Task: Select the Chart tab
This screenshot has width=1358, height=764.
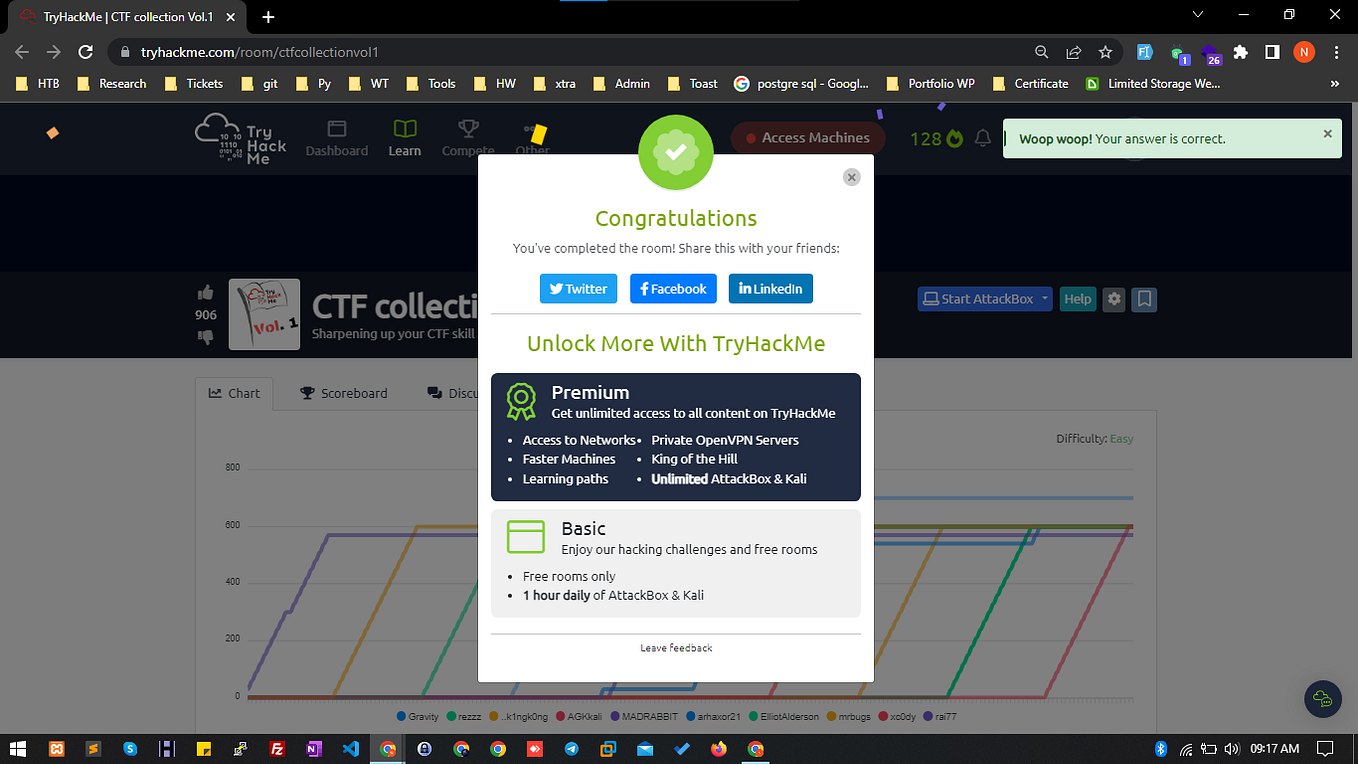Action: tap(234, 393)
